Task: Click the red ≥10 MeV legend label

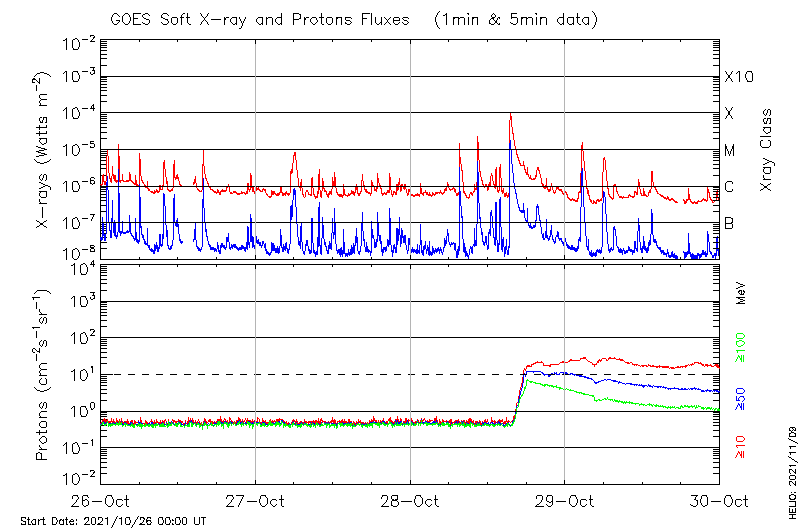Action: point(741,448)
